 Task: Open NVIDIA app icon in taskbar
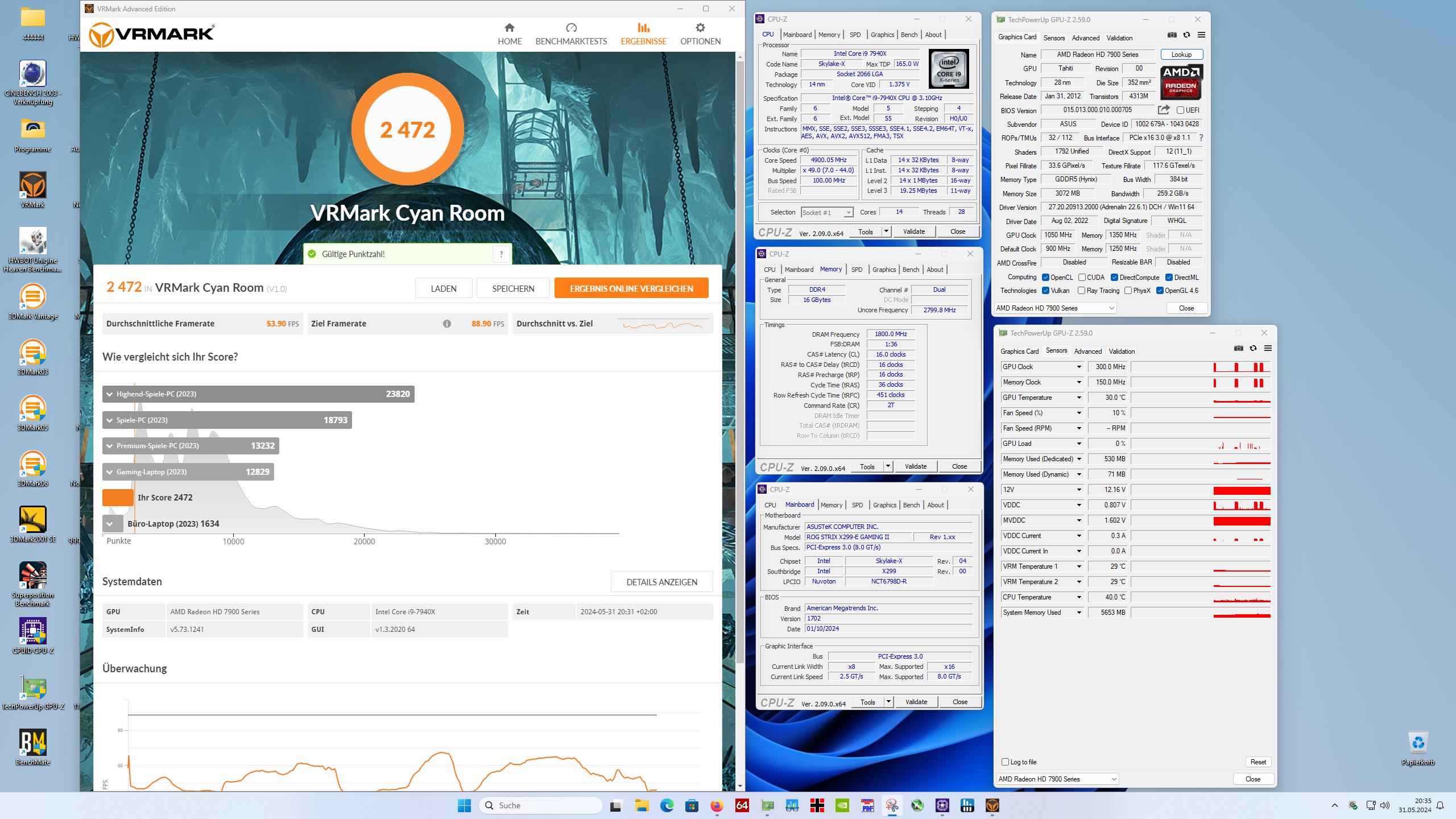[842, 805]
